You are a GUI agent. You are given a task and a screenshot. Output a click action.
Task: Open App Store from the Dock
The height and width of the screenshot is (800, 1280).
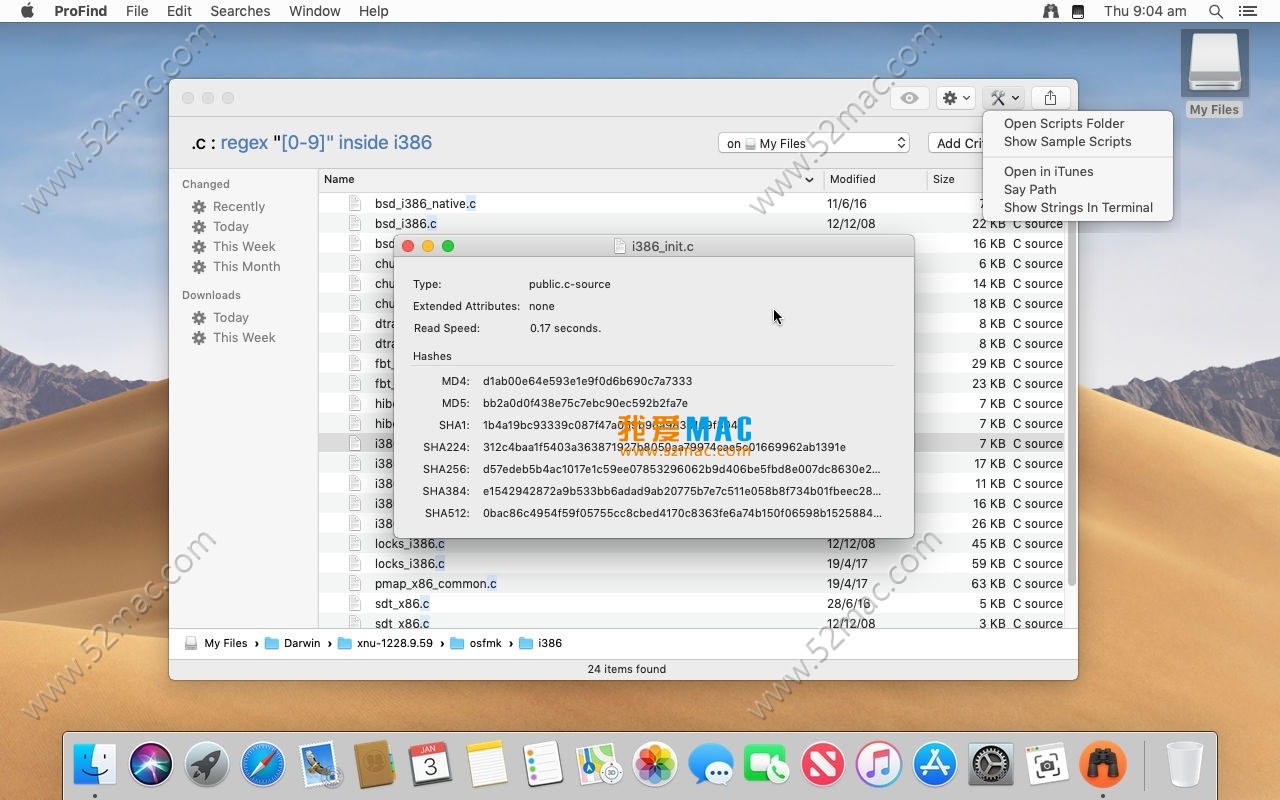pyautogui.click(x=935, y=766)
